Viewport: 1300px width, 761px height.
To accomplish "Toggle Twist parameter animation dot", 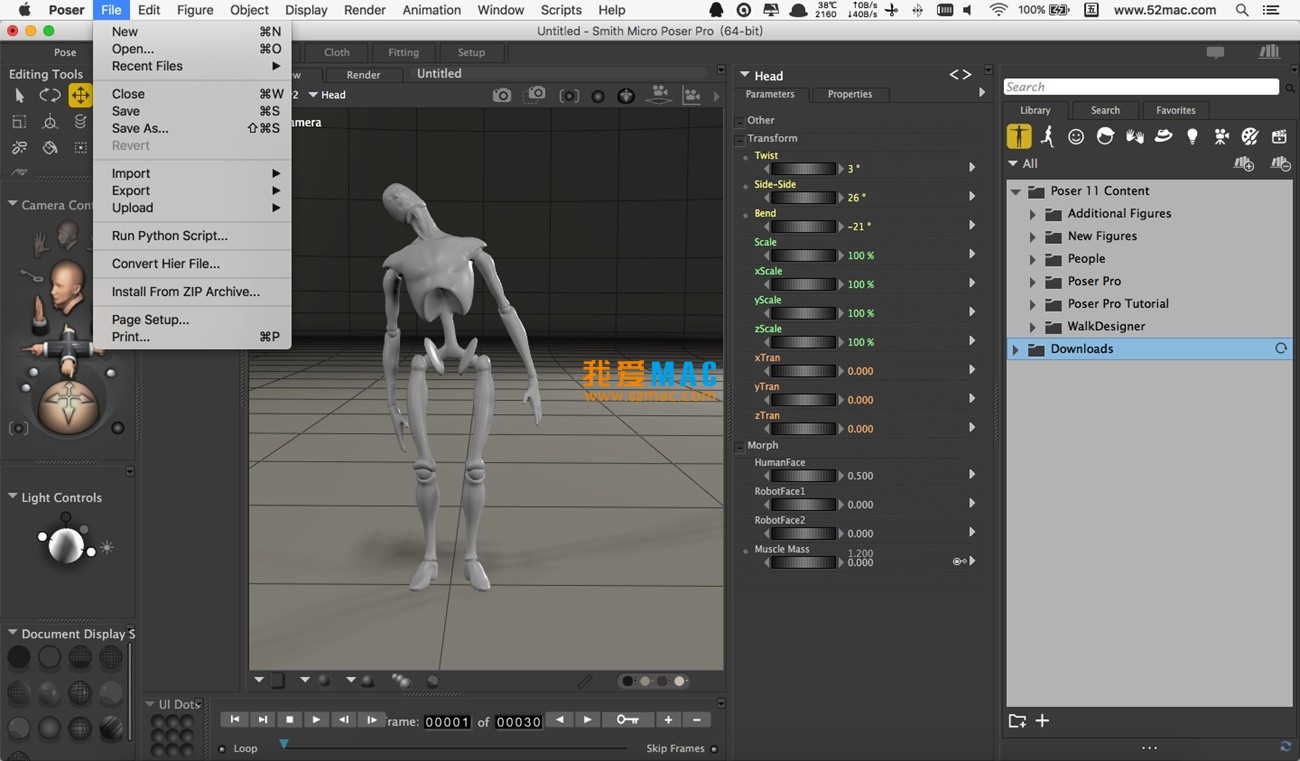I will (x=745, y=157).
